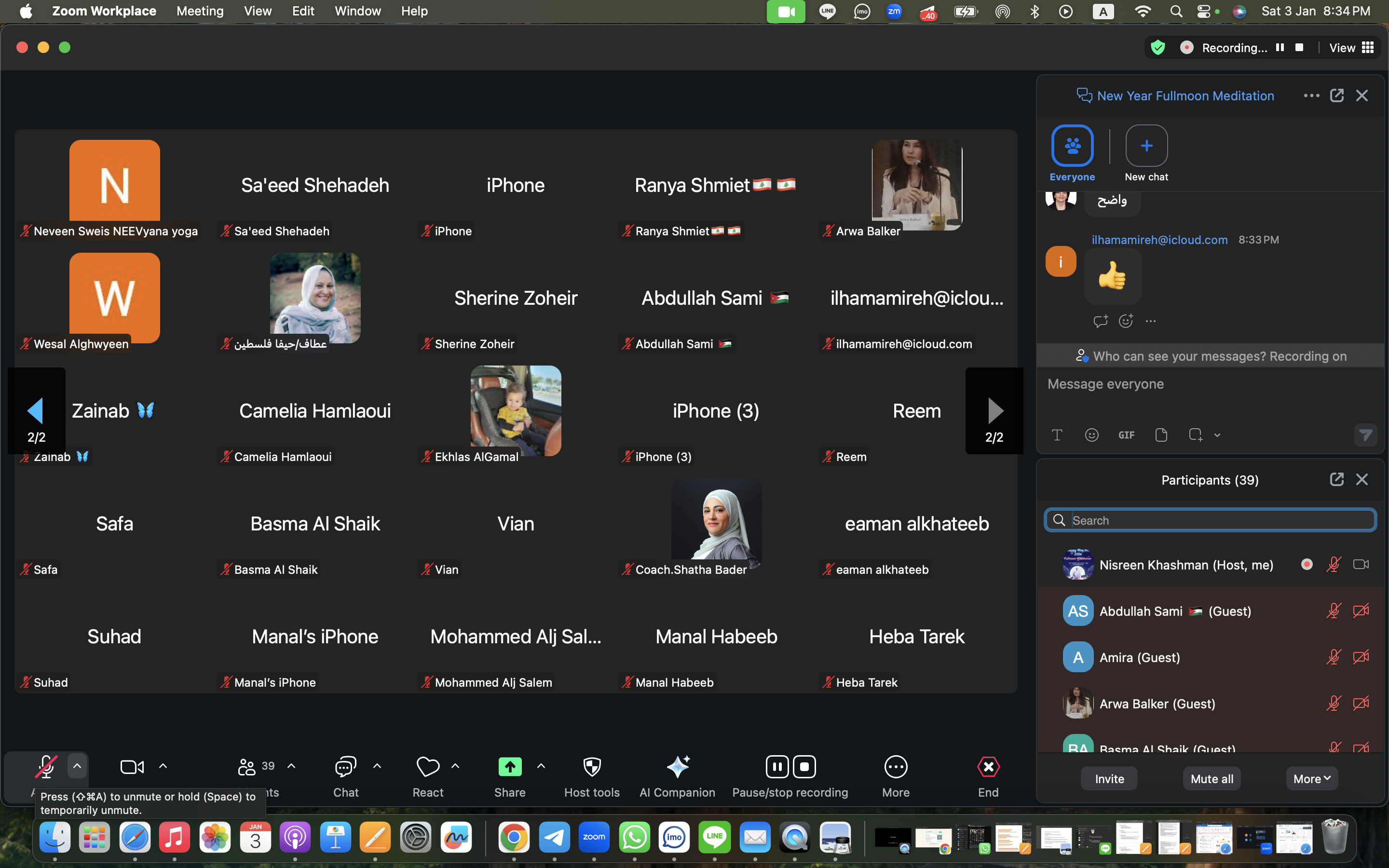The width and height of the screenshot is (1389, 868).
Task: Click the green Share screen icon
Action: 510,767
